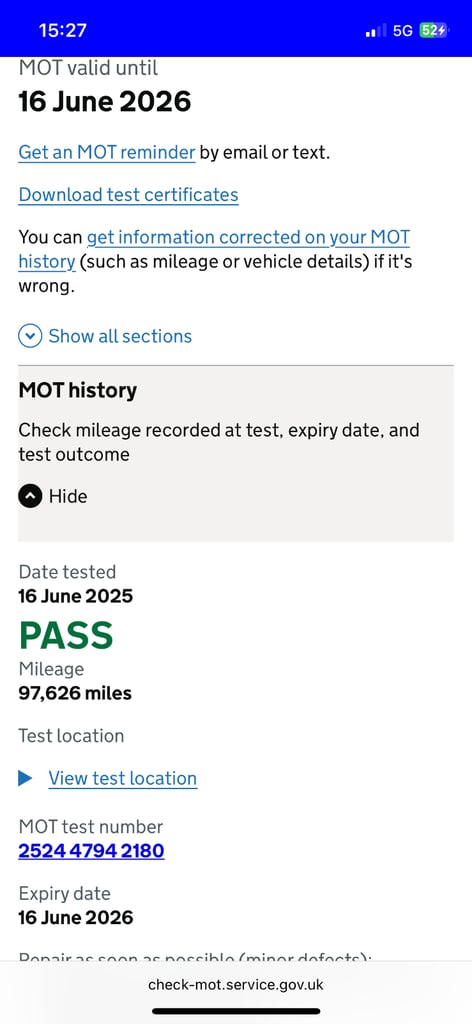The width and height of the screenshot is (472, 1024).
Task: Tap the battery indicator in status bar
Action: coord(433,30)
